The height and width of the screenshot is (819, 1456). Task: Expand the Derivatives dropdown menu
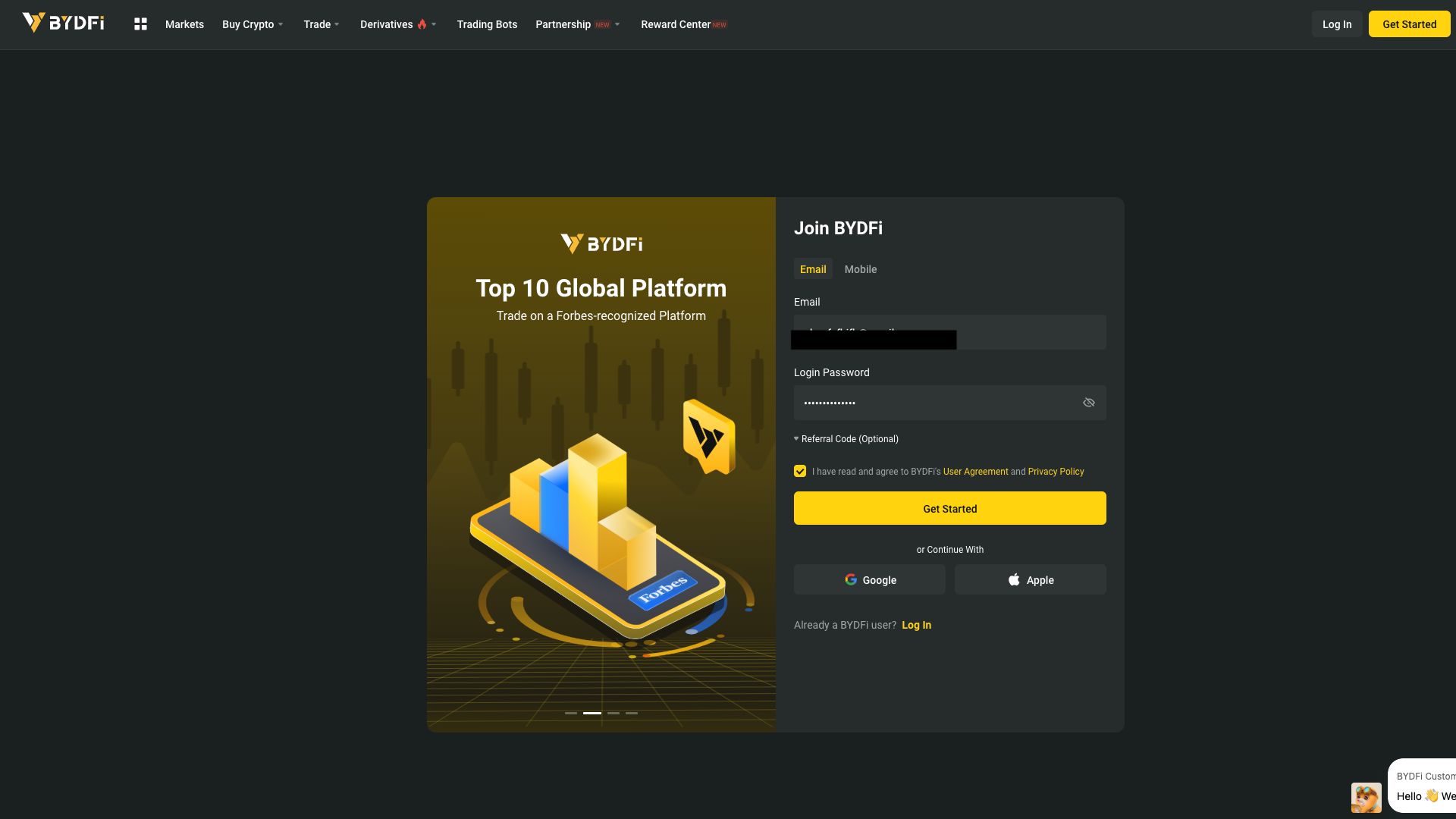[398, 24]
